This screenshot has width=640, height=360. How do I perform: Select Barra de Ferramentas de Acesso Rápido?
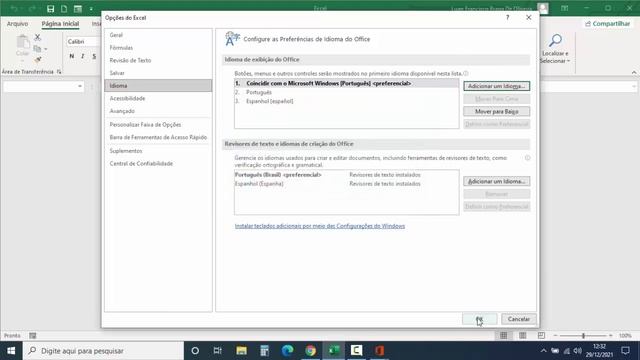(x=158, y=137)
